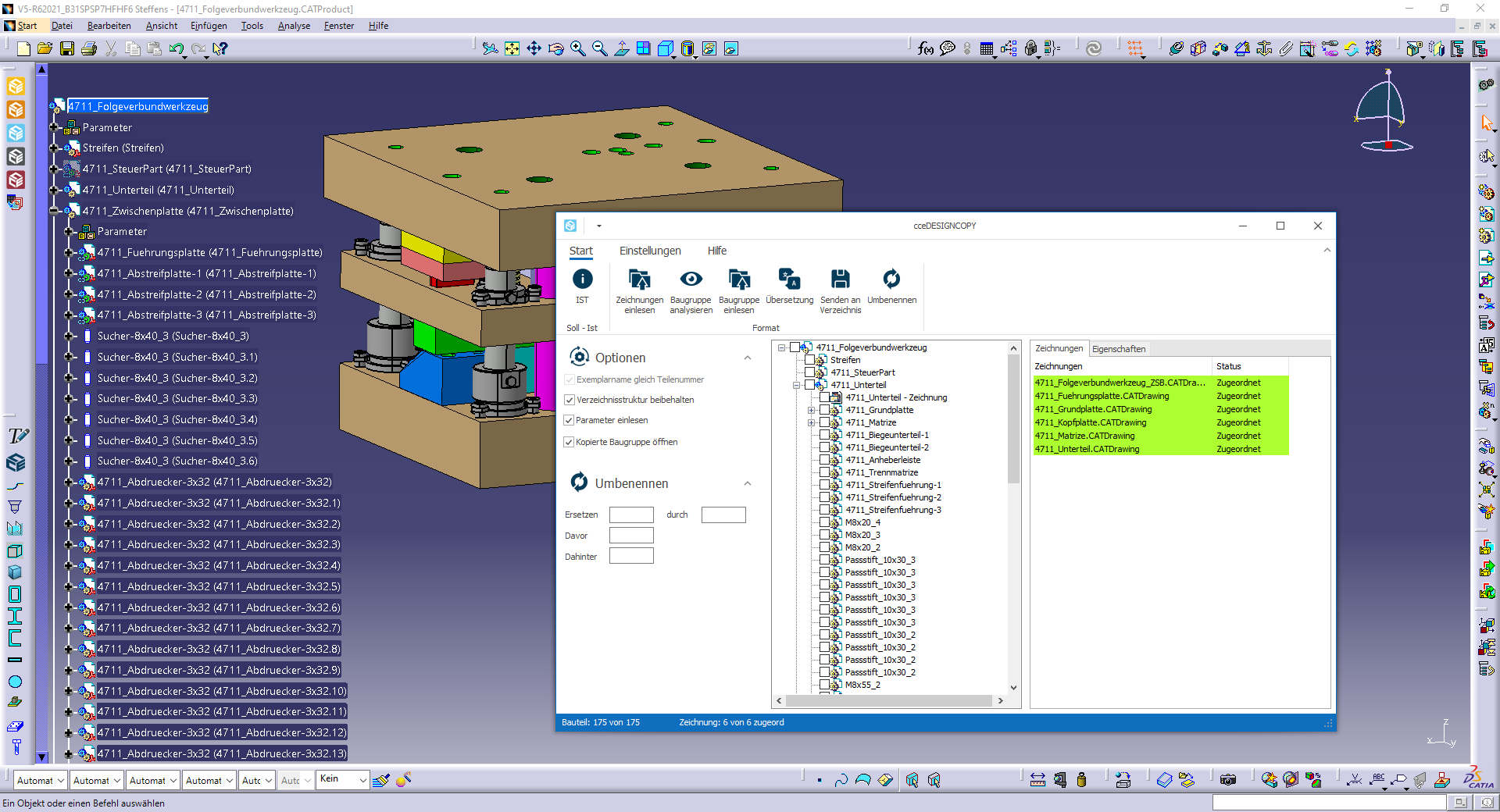Open the Einstellungen tab

click(x=650, y=251)
